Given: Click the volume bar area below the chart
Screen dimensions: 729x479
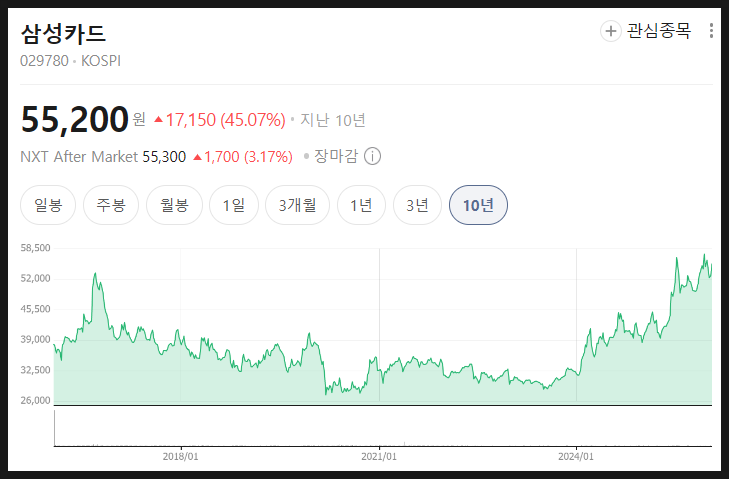Looking at the screenshot, I should coord(383,427).
